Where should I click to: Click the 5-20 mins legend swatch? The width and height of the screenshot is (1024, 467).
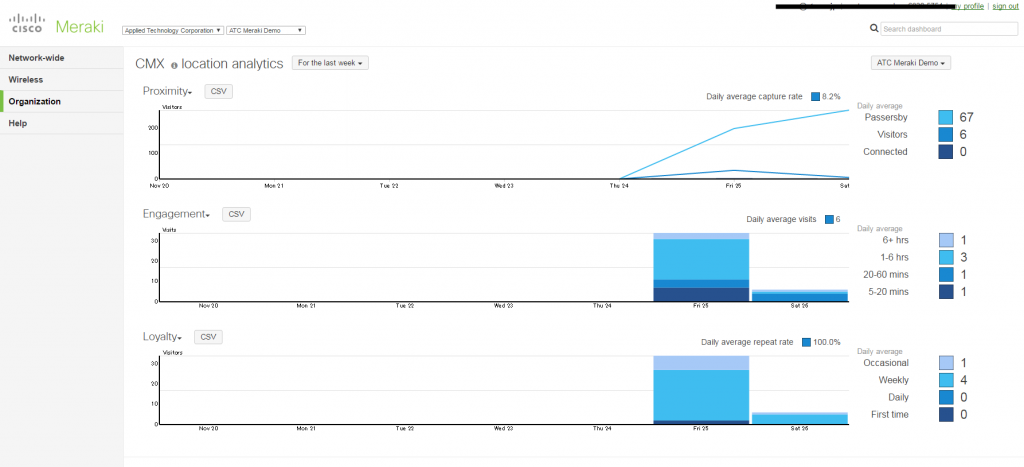(x=946, y=291)
